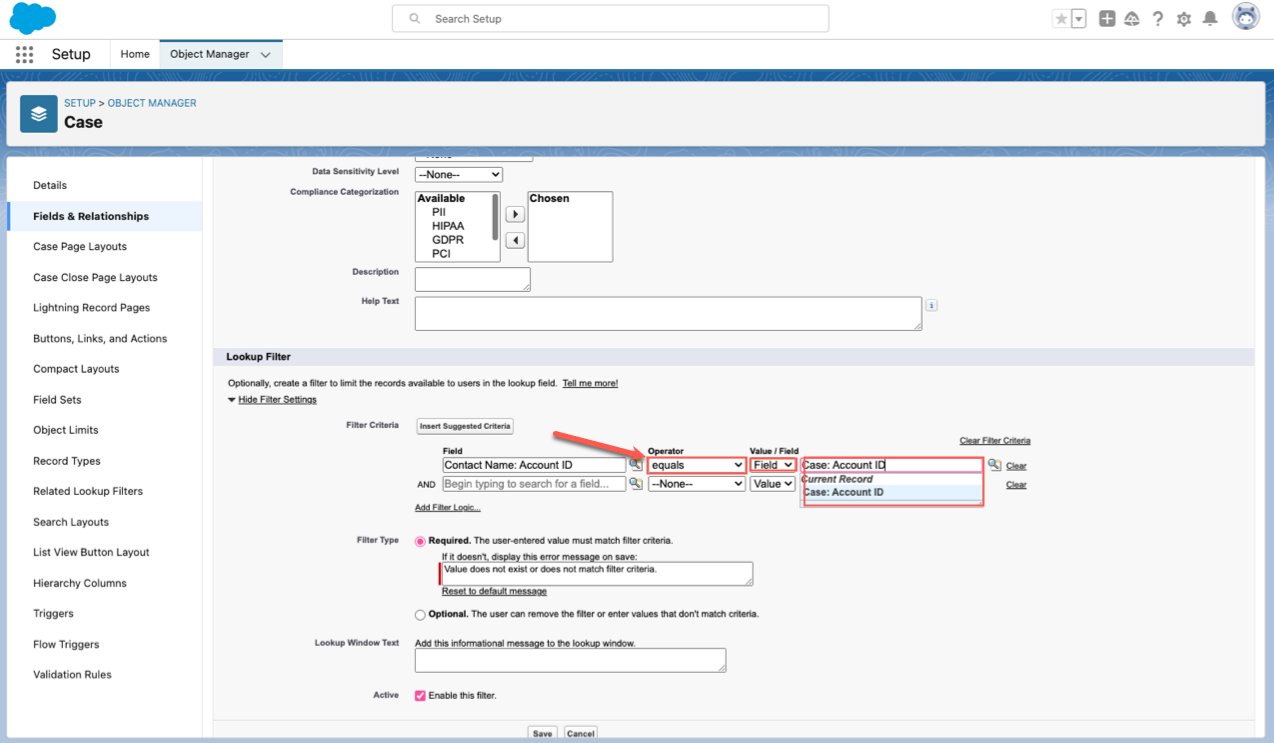
Task: Open Data Sensitivity Level dropdown
Action: coord(458,175)
